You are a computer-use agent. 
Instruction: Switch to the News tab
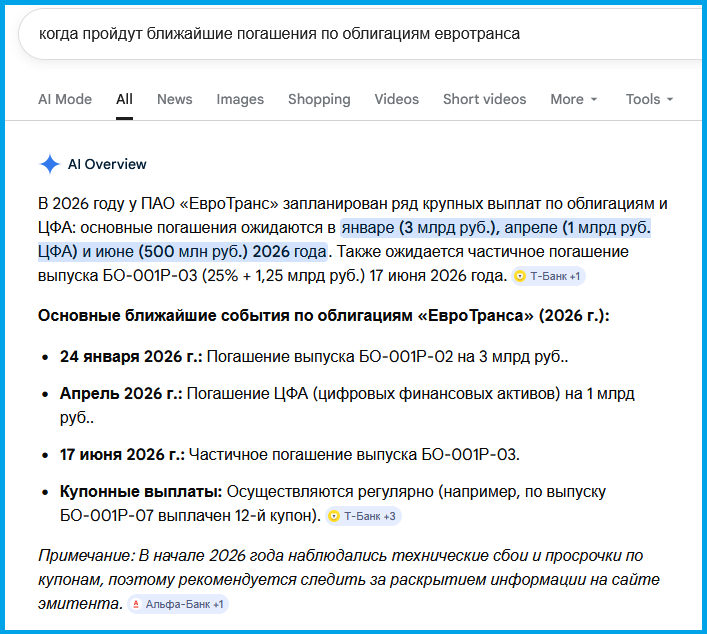(174, 99)
